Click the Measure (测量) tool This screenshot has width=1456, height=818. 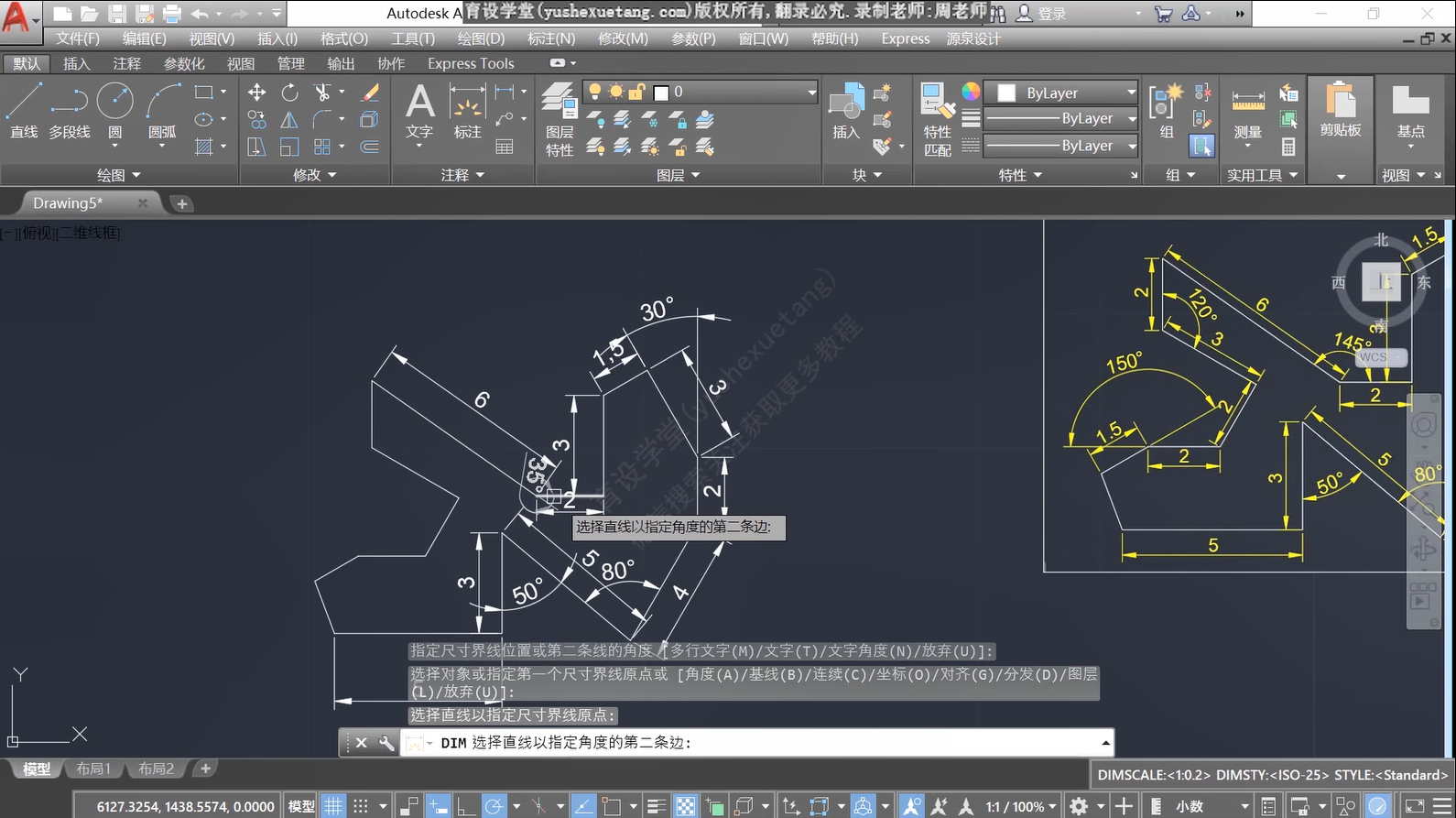(1247, 111)
